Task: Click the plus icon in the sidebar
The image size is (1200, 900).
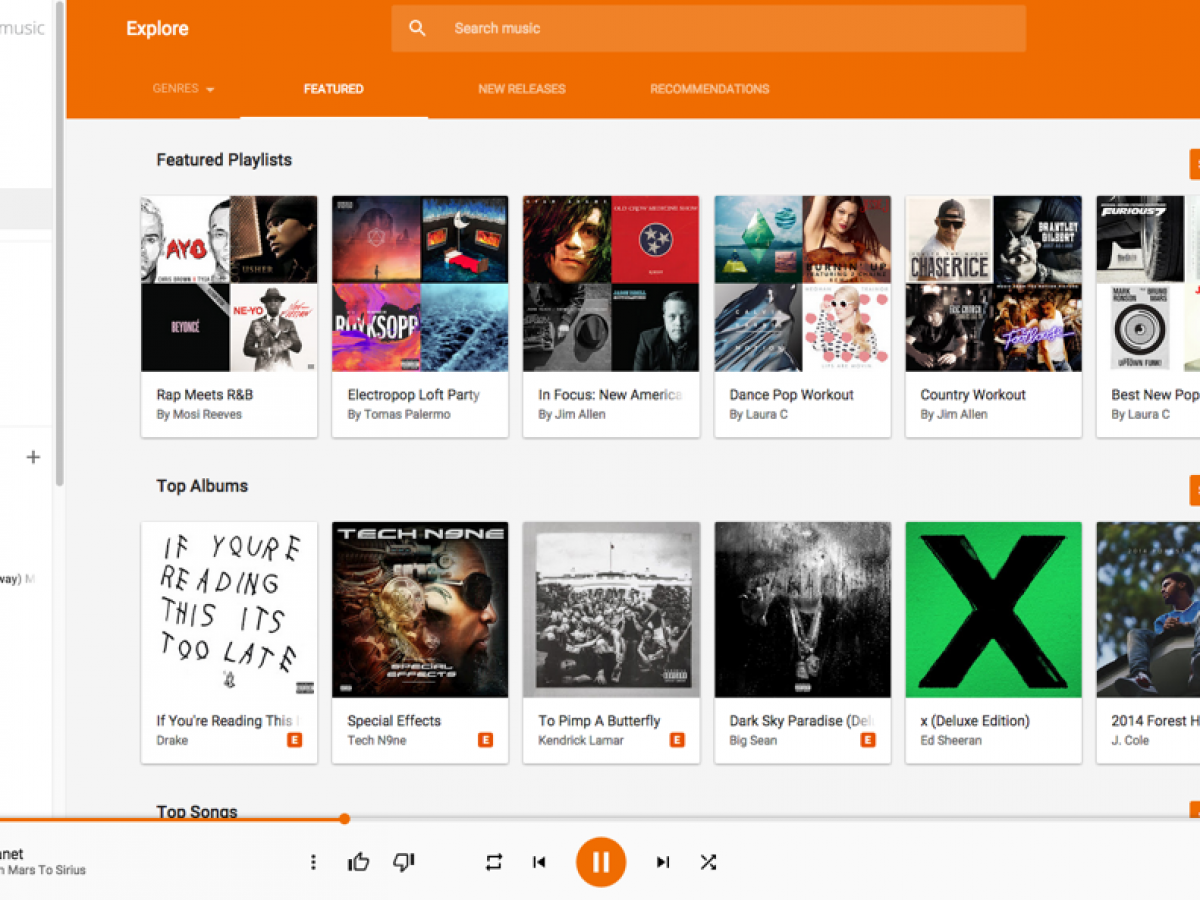Action: [33, 457]
